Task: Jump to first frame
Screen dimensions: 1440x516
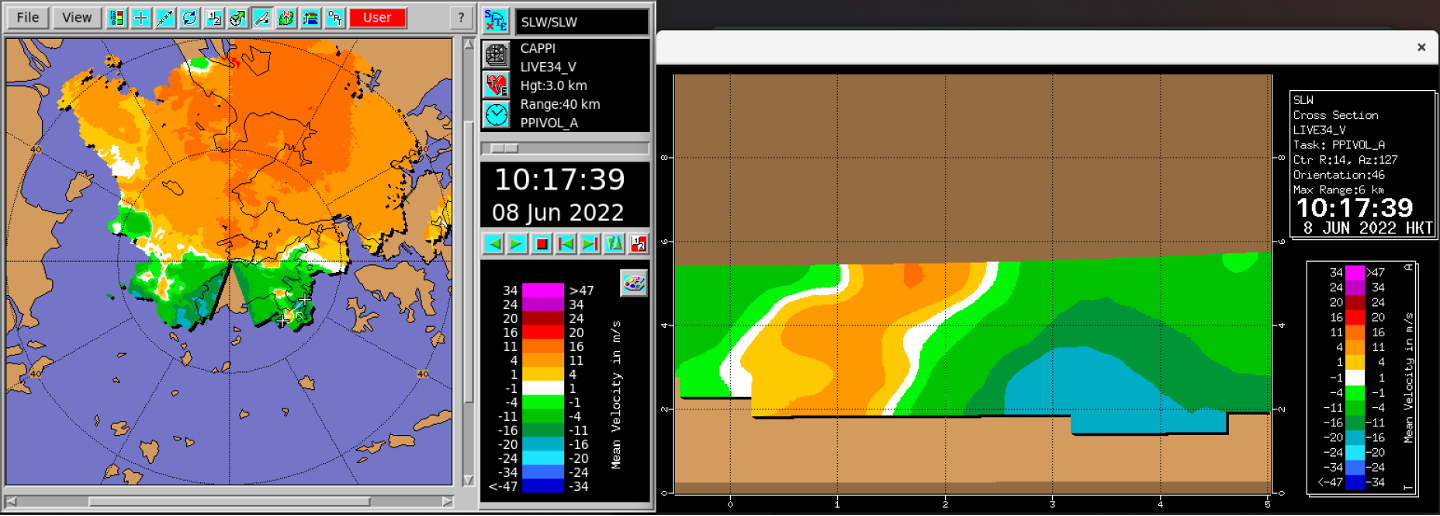Action: pyautogui.click(x=566, y=243)
